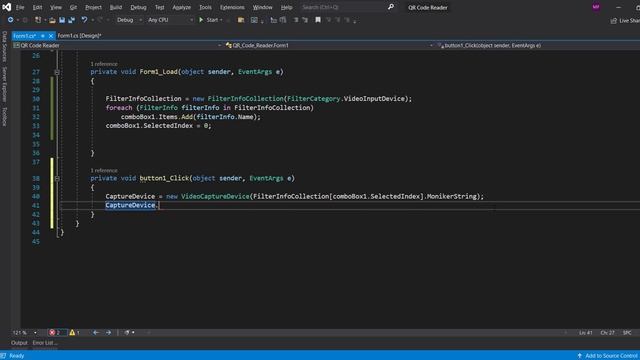Click the Start debugging button label
Image resolution: width=640 pixels, height=360 pixels.
[212, 20]
